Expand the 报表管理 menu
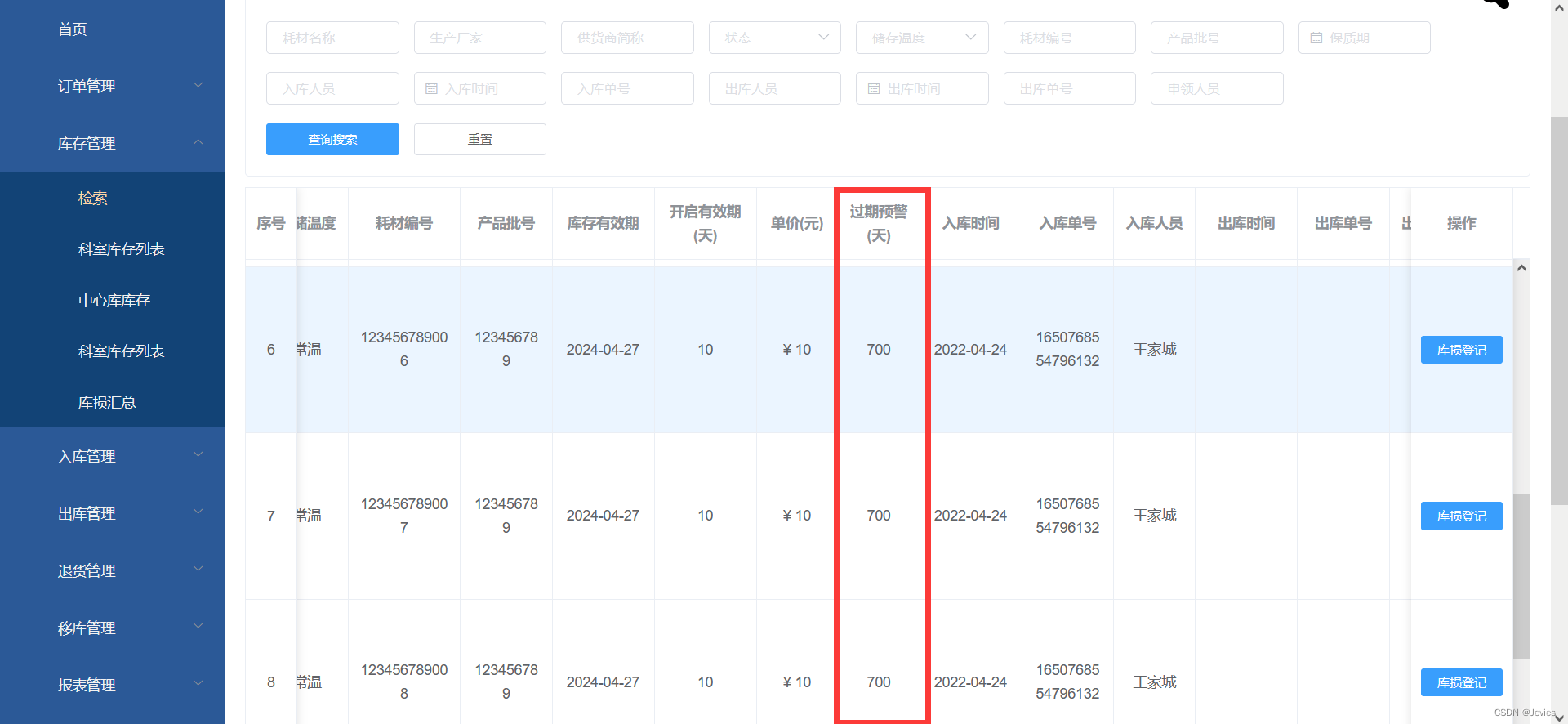Screen dimensions: 1568x724 pos(112,685)
